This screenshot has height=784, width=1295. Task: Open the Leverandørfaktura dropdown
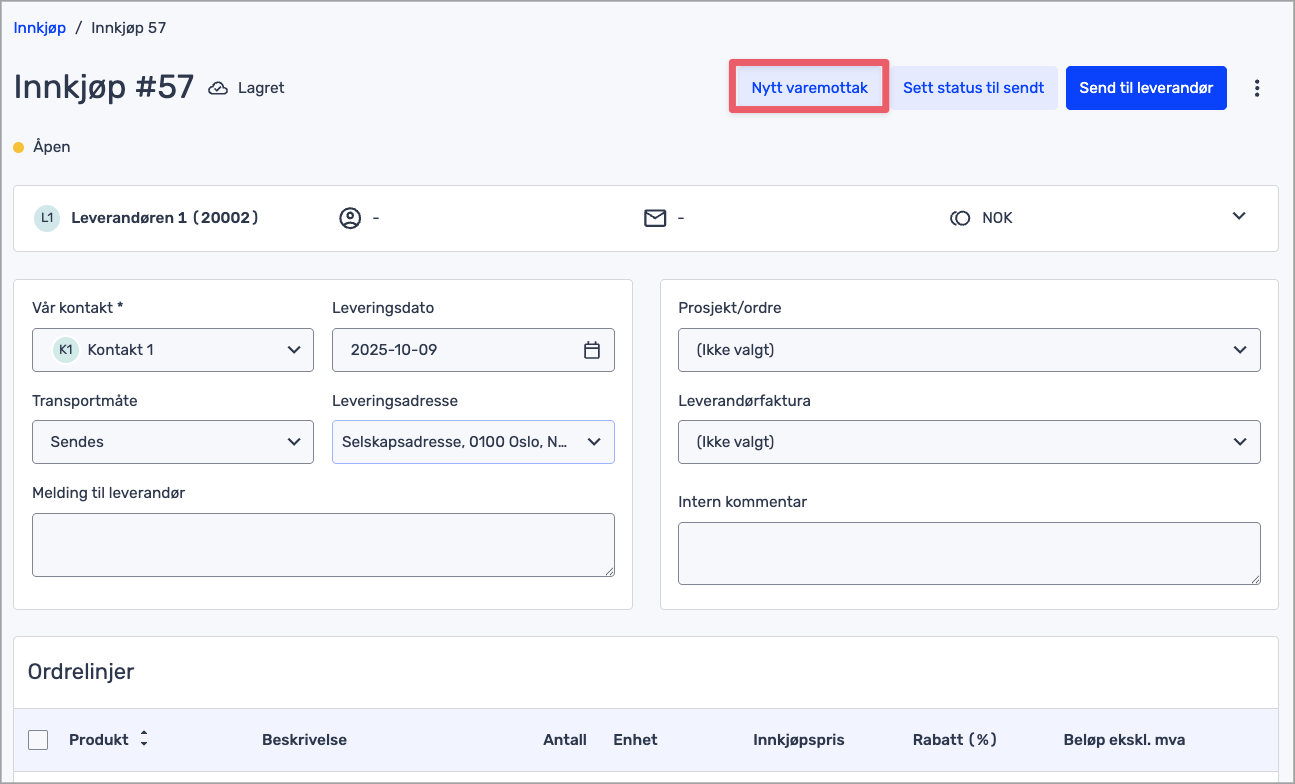coord(968,442)
